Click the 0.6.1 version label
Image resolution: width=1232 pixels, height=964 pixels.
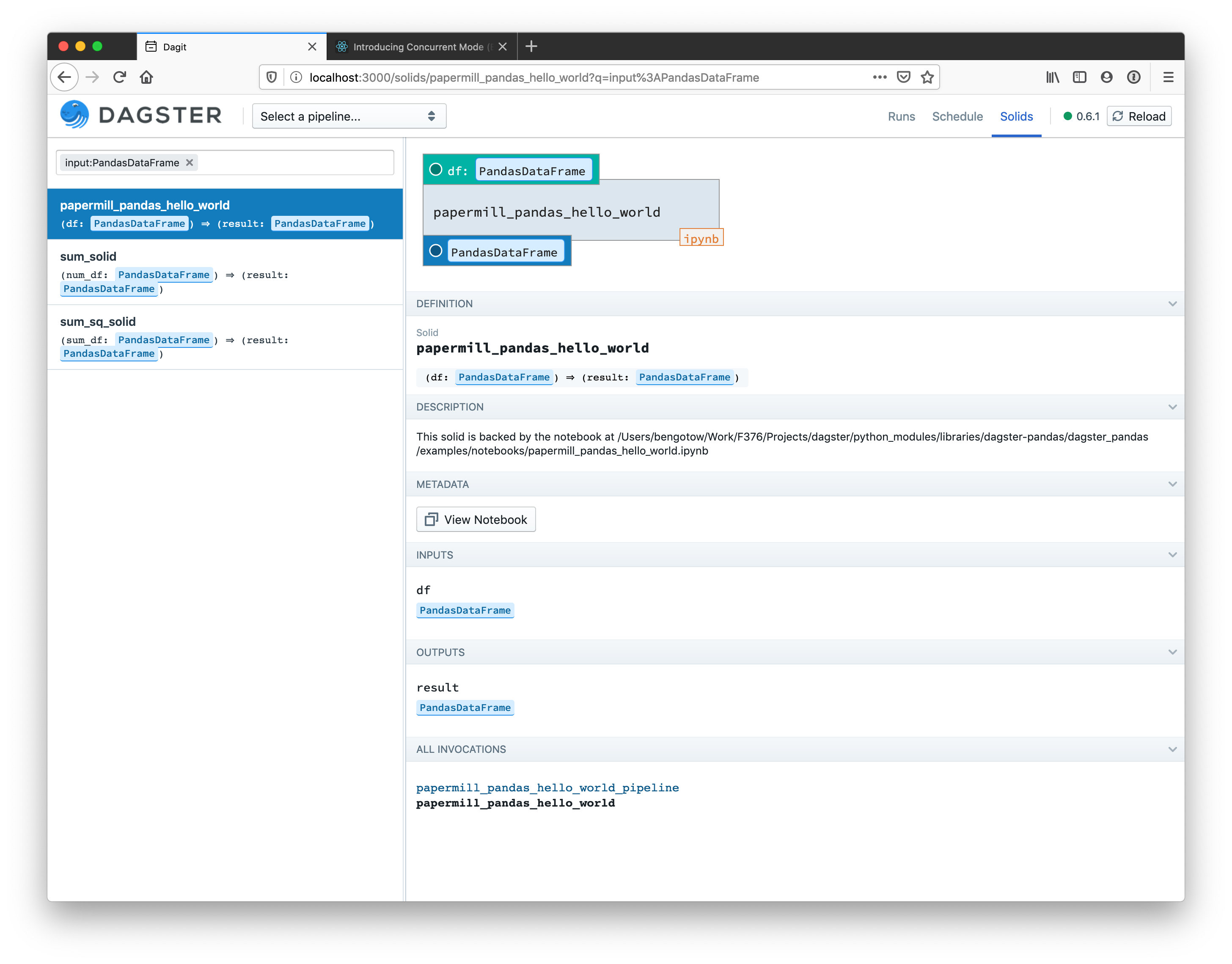1088,116
